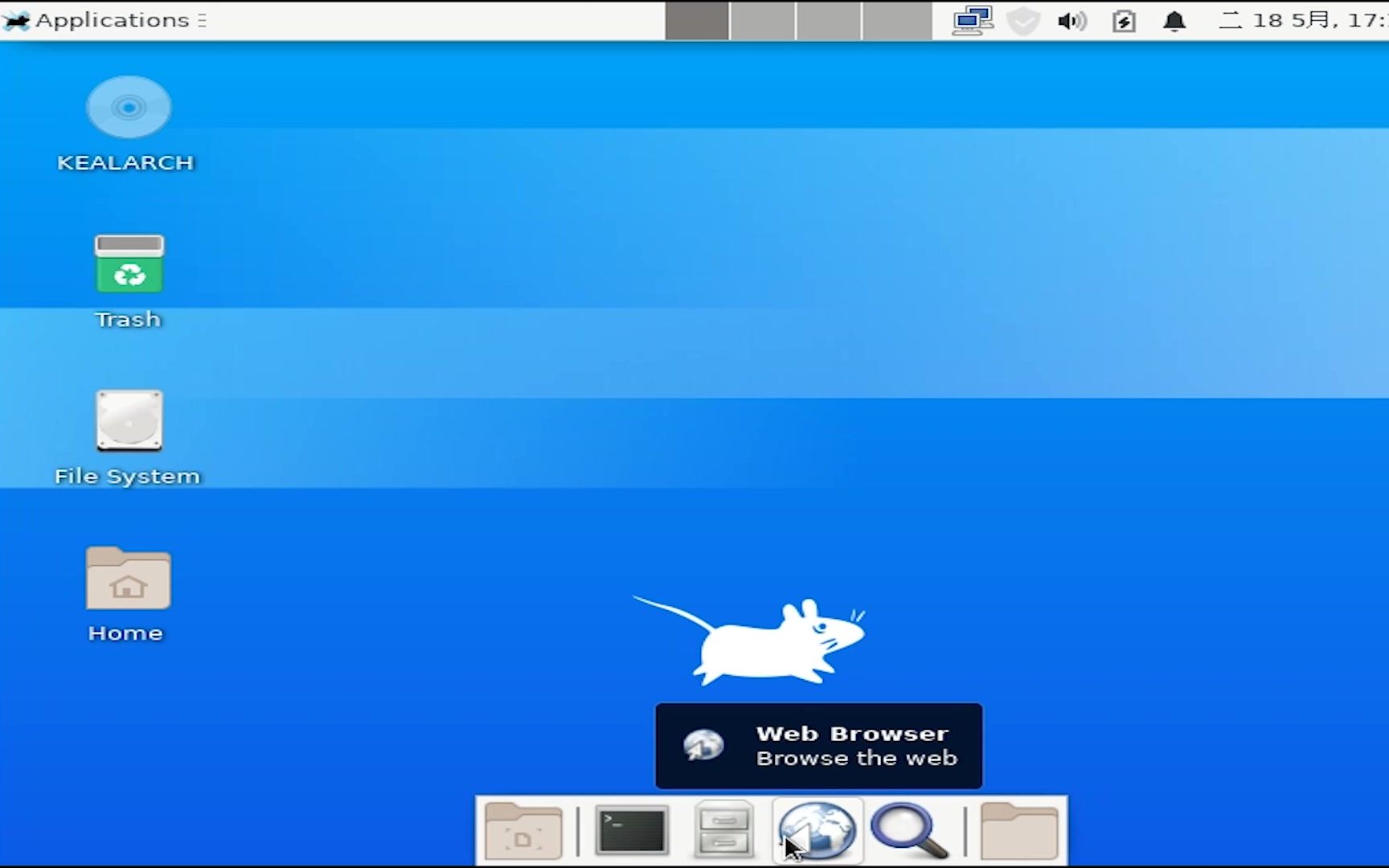
Task: Expand the hamburger icon beside Applications
Action: [x=202, y=20]
